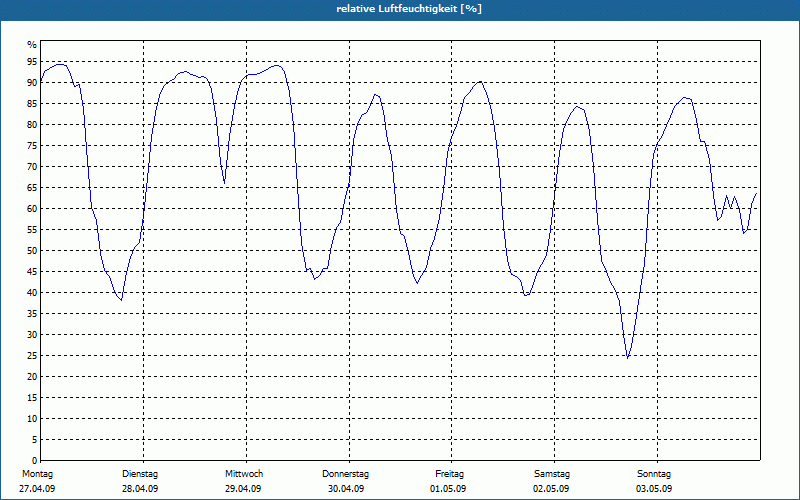Click the '28.04.09' date label

(140, 489)
